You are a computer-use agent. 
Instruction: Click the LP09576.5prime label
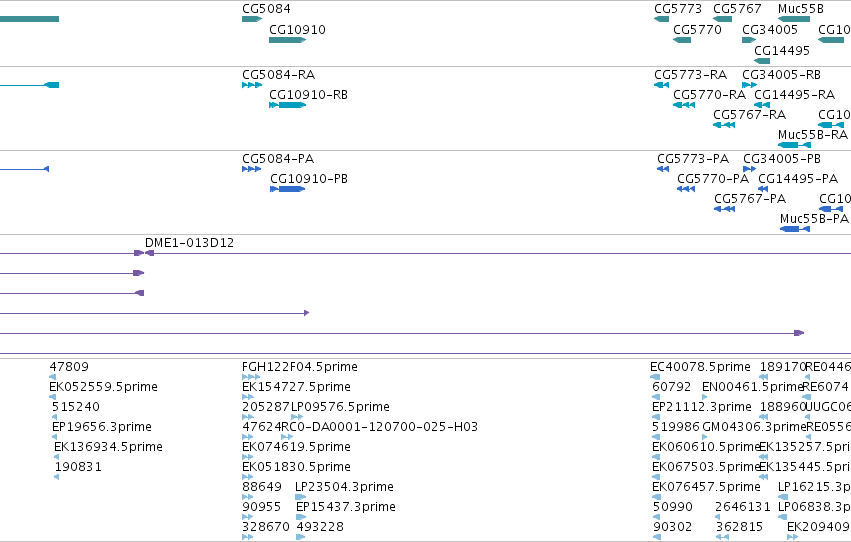340,406
